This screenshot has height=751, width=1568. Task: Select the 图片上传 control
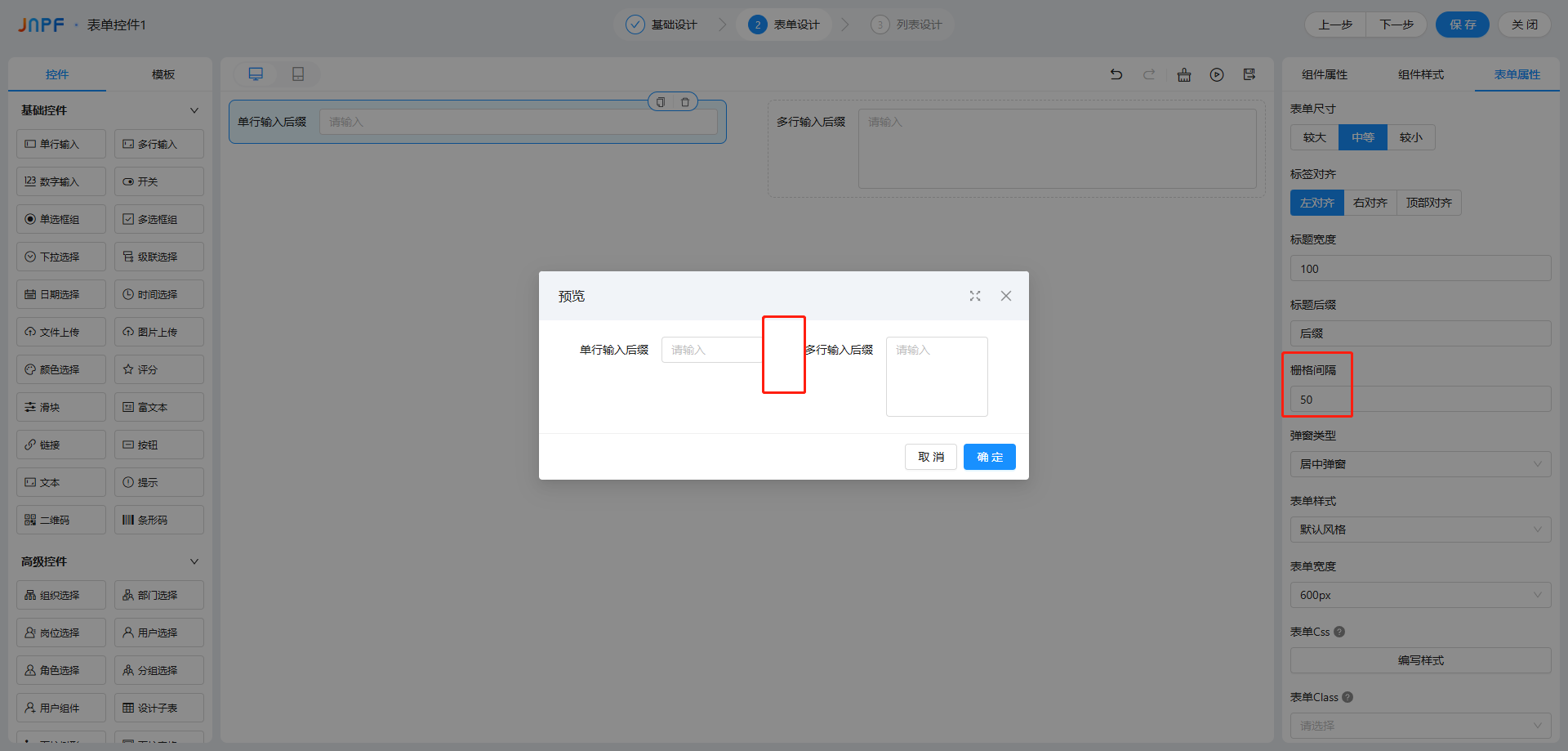pyautogui.click(x=159, y=332)
